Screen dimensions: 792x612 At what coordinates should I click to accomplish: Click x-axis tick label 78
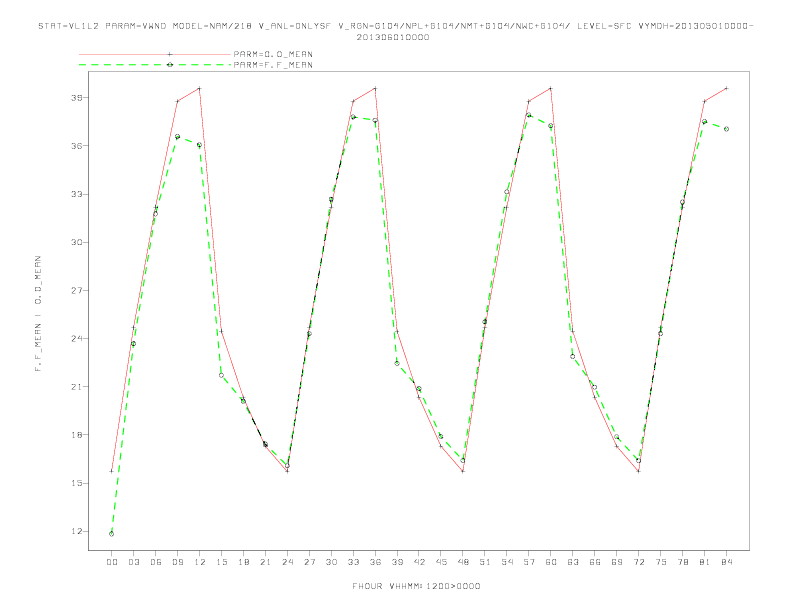tap(682, 562)
